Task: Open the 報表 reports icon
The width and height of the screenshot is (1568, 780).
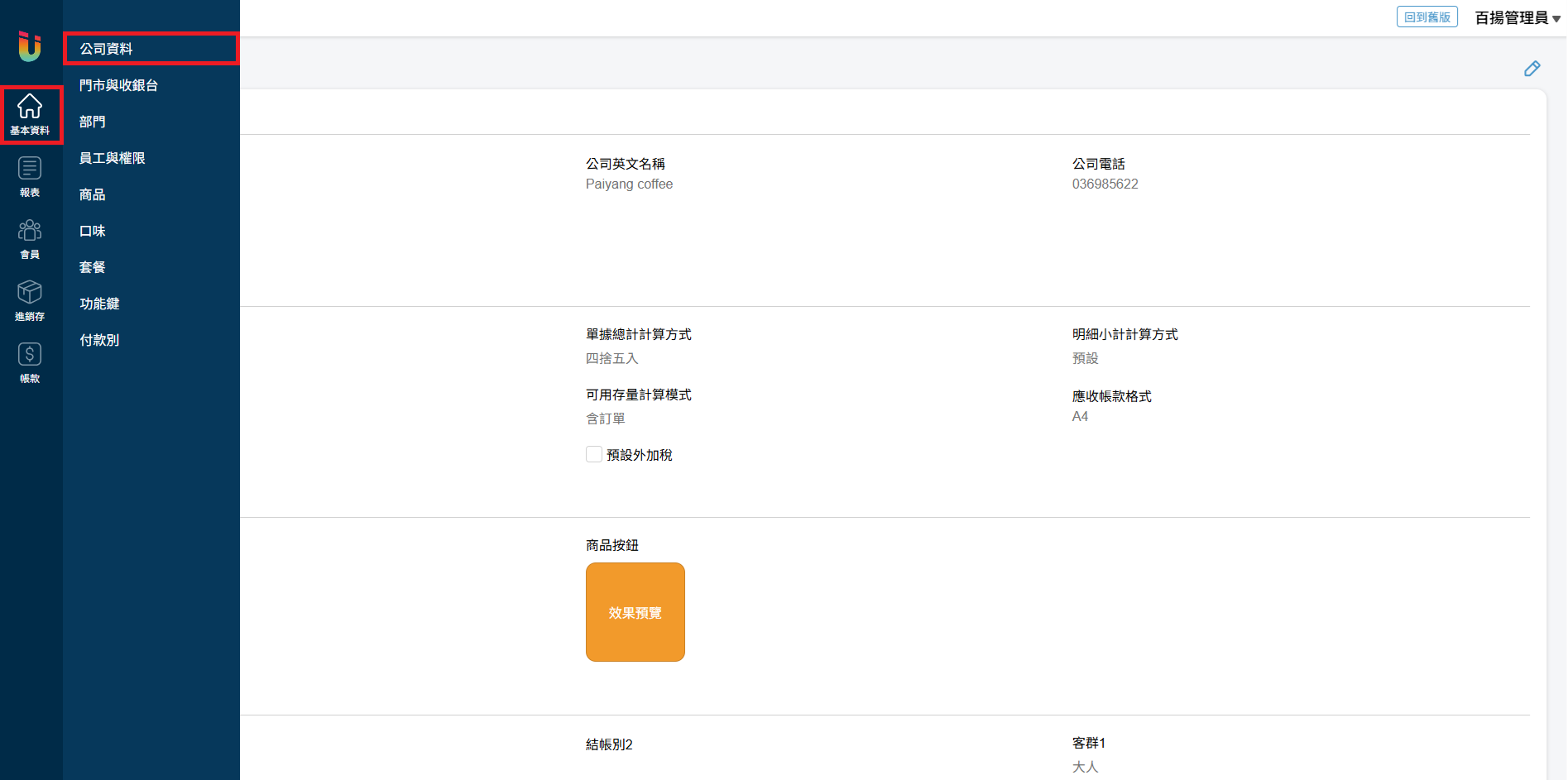Action: click(30, 177)
